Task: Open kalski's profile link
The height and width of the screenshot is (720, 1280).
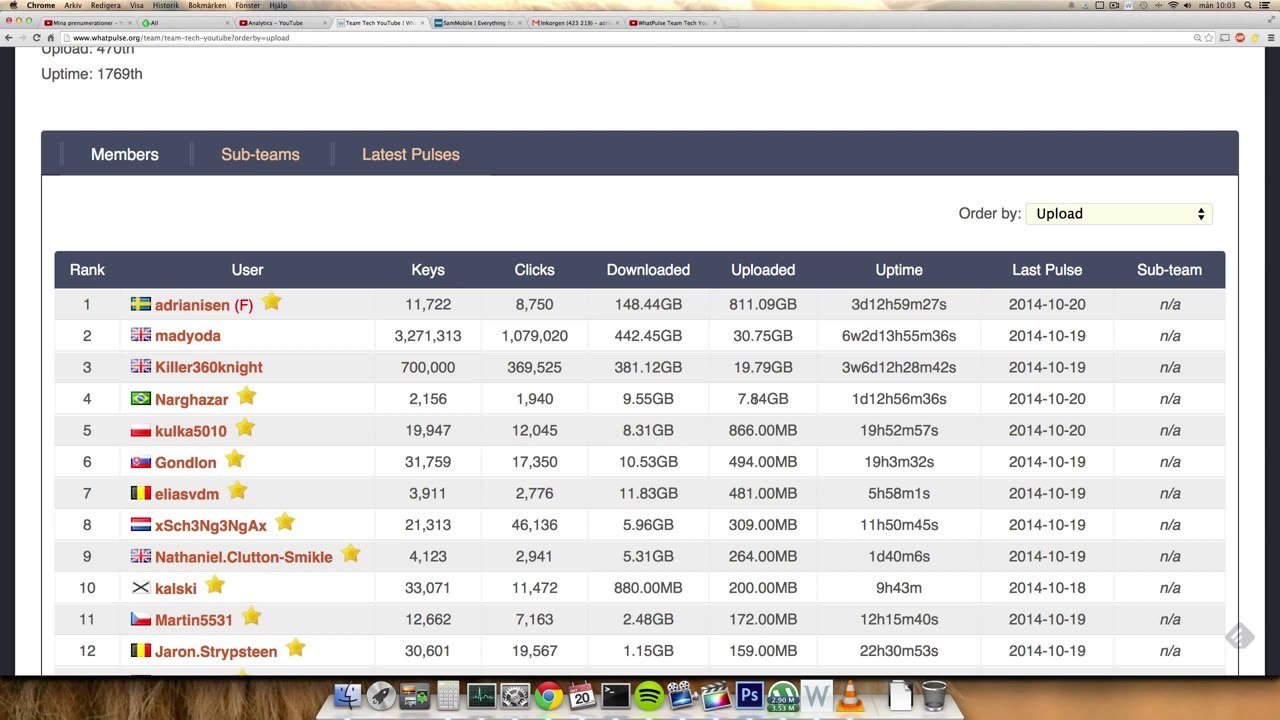Action: pos(176,589)
